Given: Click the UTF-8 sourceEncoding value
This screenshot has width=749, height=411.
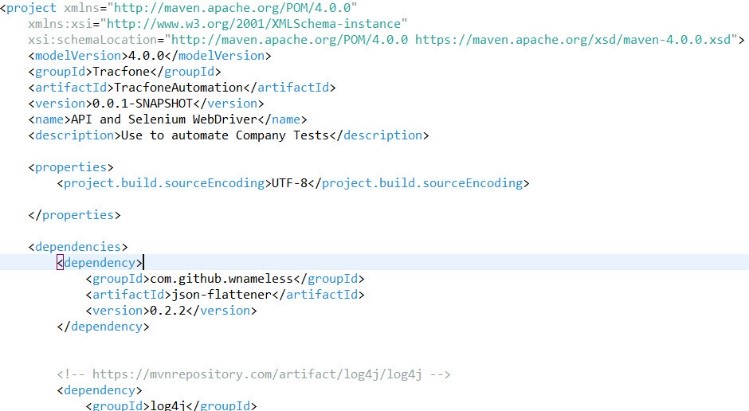Looking at the screenshot, I should tap(289, 183).
